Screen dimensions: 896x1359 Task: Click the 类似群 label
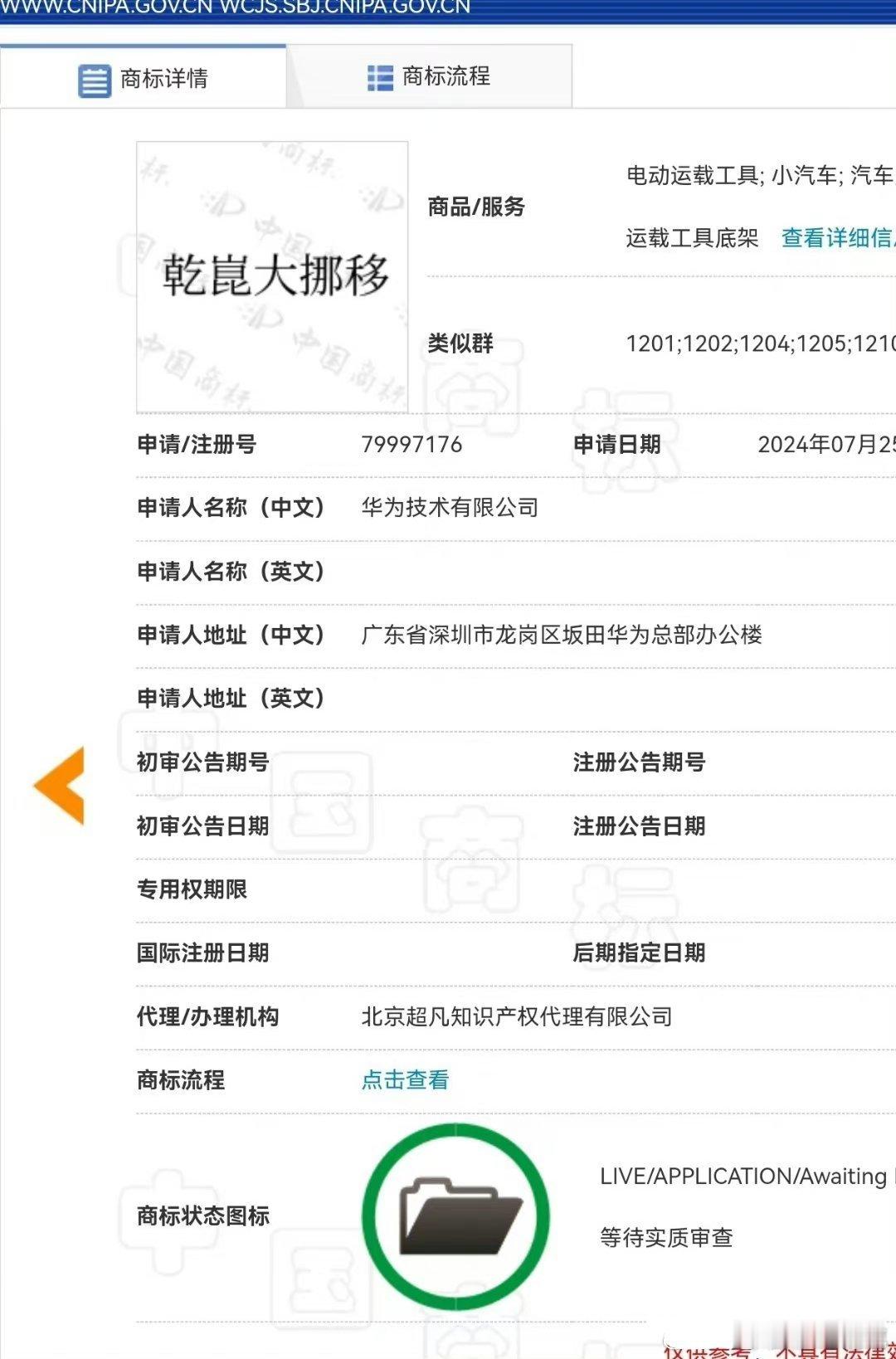[460, 343]
